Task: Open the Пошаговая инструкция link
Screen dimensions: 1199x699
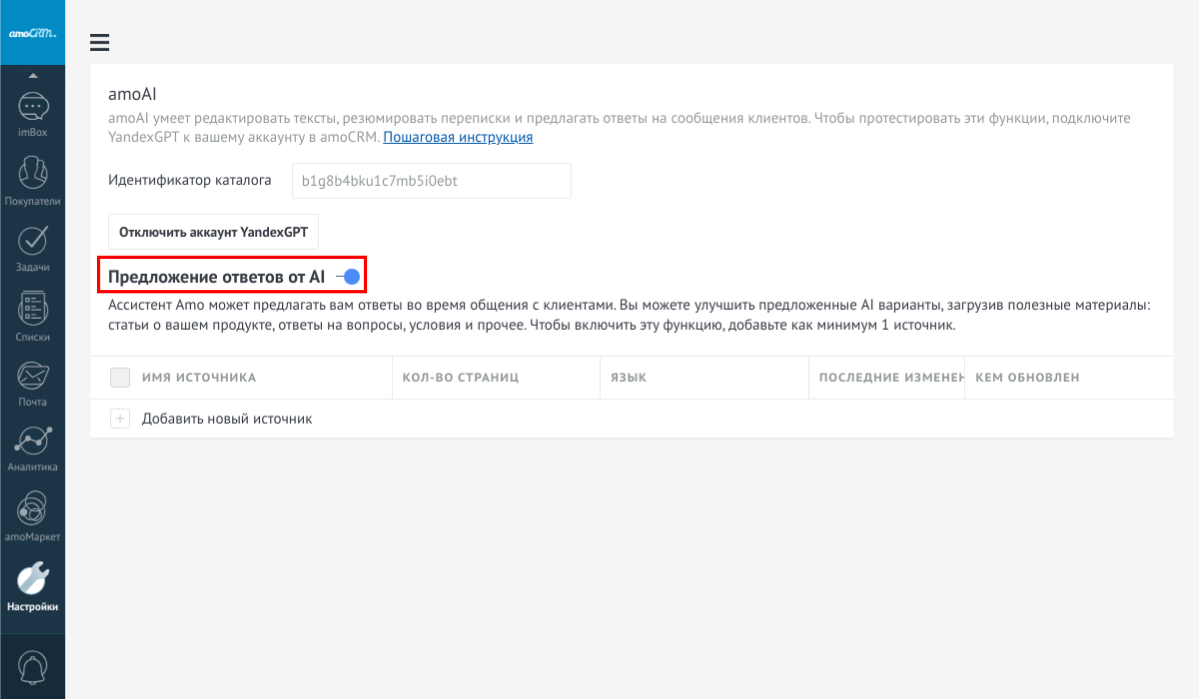Action: pos(458,137)
